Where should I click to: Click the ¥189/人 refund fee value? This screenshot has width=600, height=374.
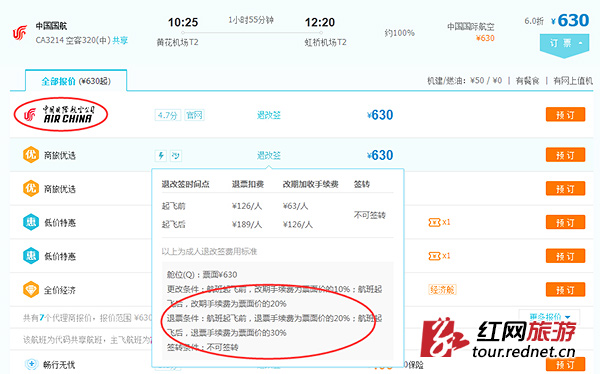pos(247,224)
